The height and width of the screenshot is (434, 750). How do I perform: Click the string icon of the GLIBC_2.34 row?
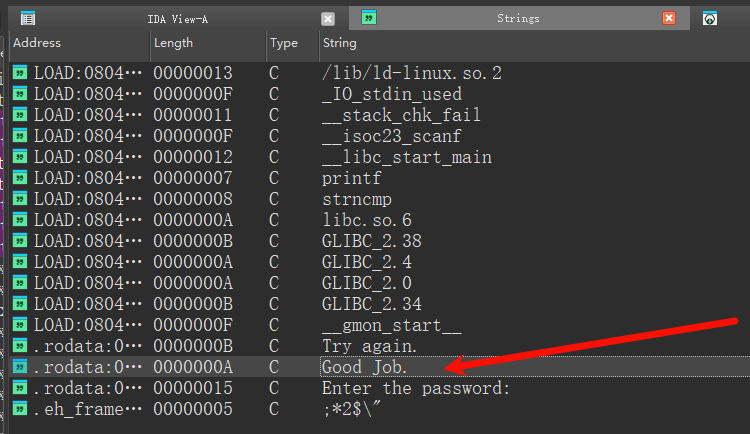(20, 304)
